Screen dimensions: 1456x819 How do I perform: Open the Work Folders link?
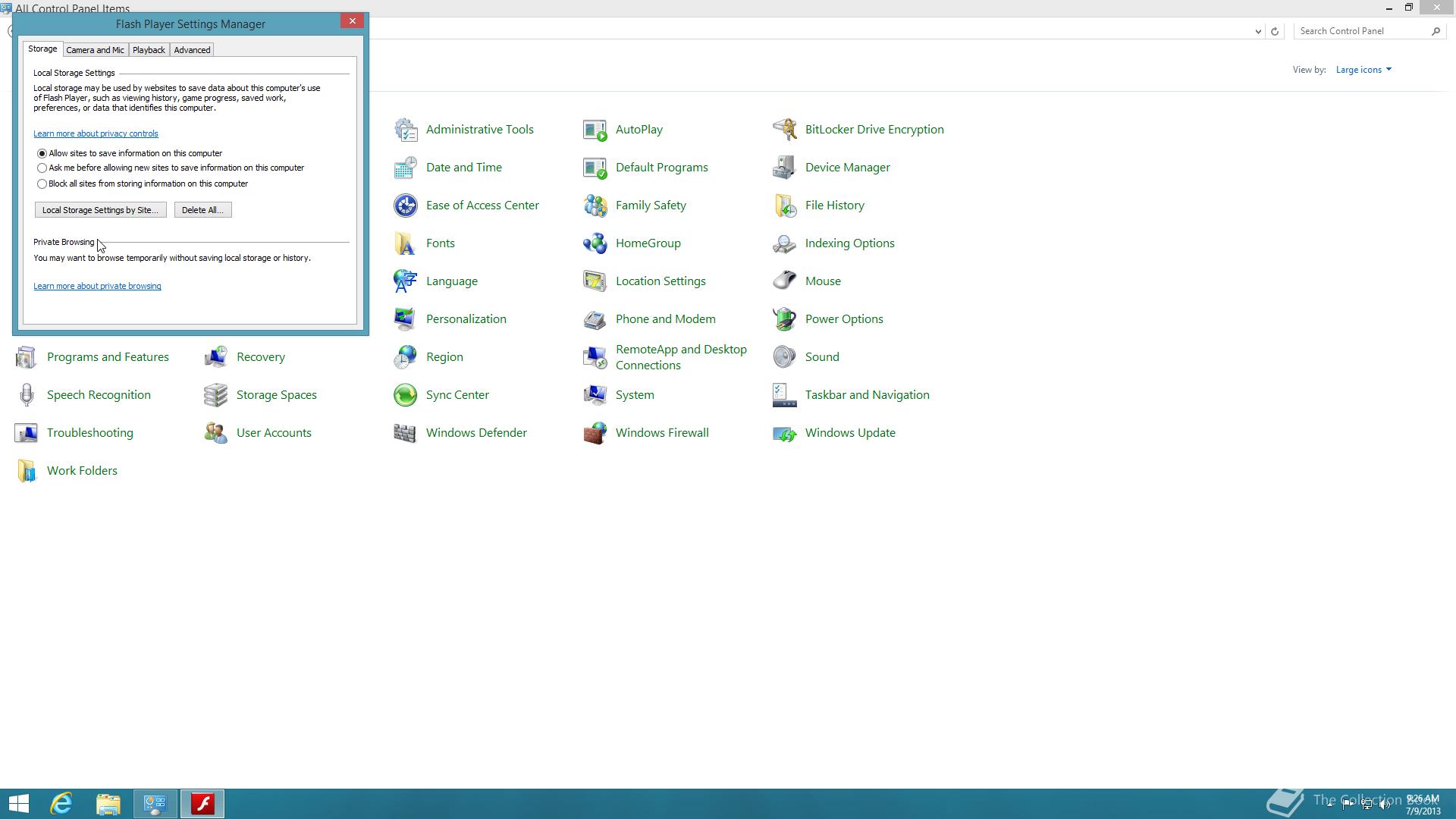tap(82, 471)
